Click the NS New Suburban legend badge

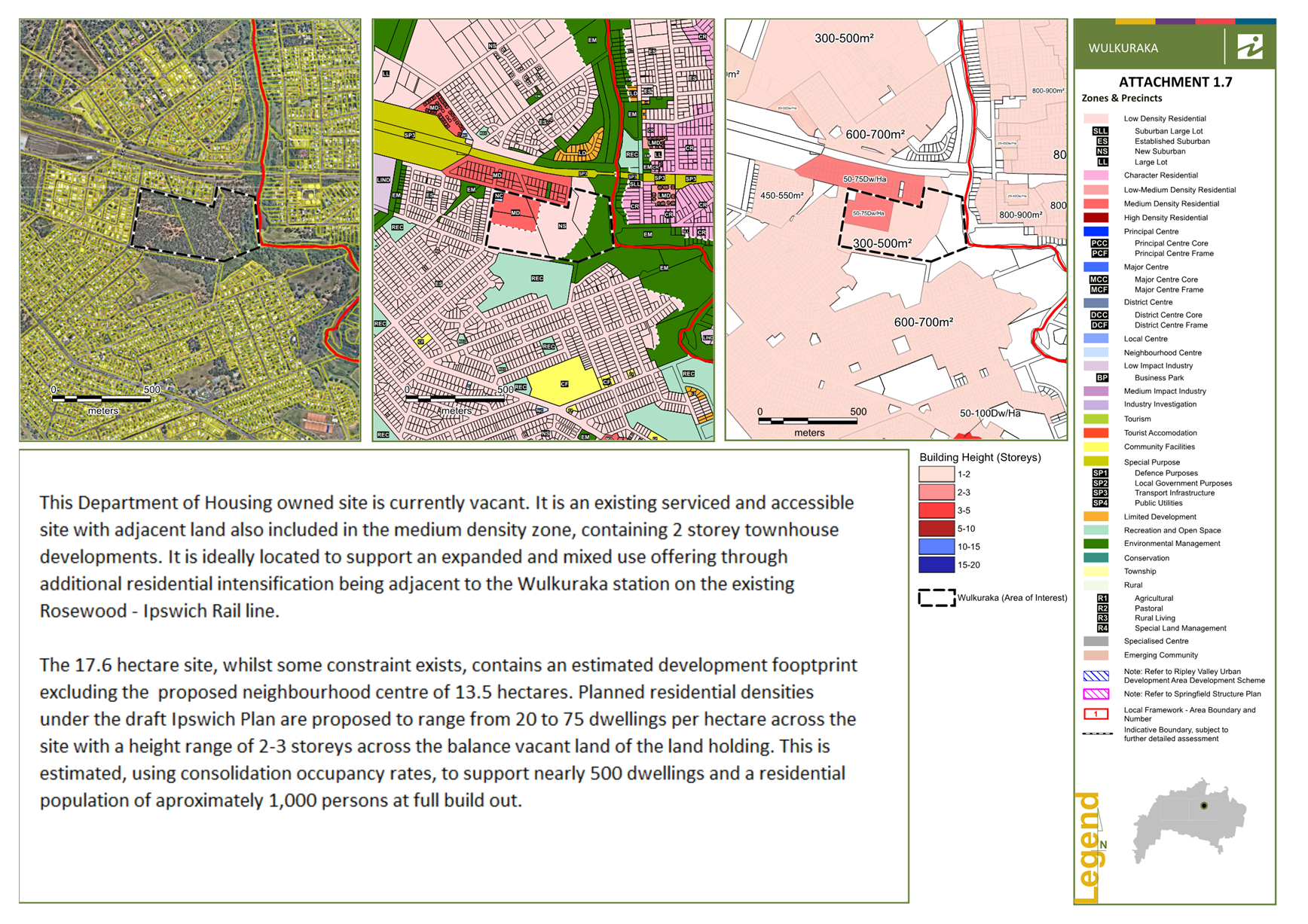tap(1101, 151)
